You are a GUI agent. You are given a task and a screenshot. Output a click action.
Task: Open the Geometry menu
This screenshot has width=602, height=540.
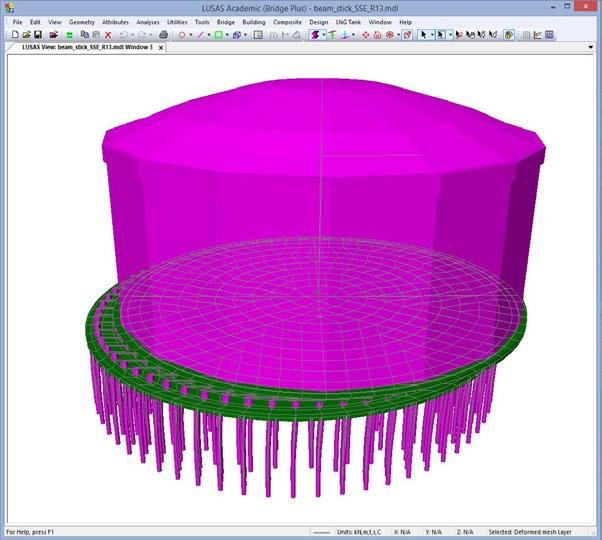tap(82, 22)
